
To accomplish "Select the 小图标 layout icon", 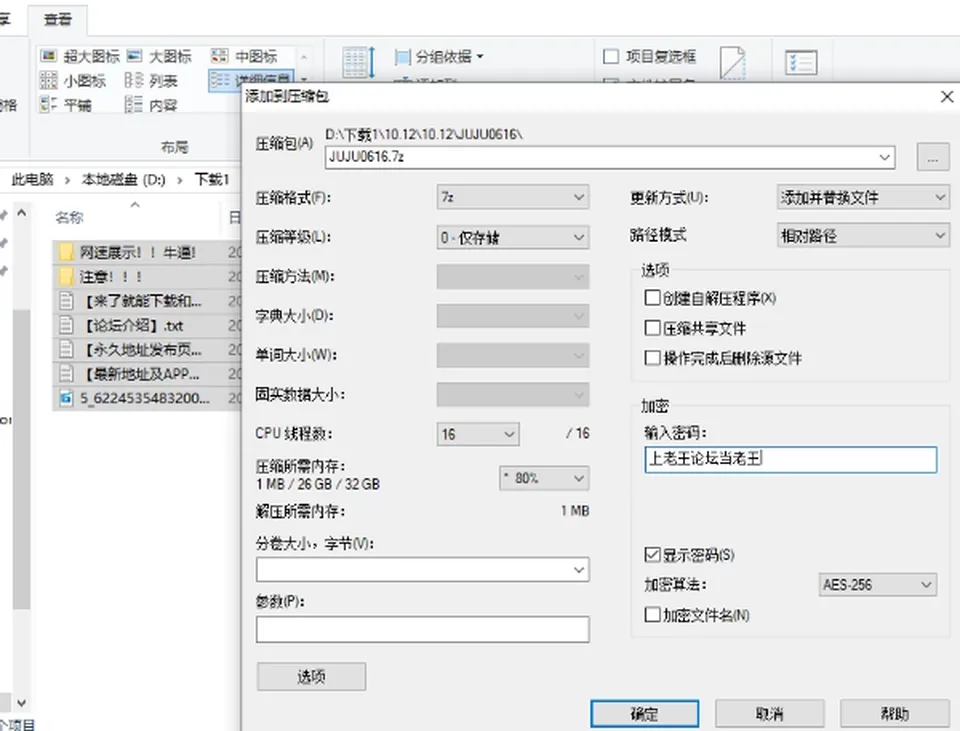I will click(48, 80).
